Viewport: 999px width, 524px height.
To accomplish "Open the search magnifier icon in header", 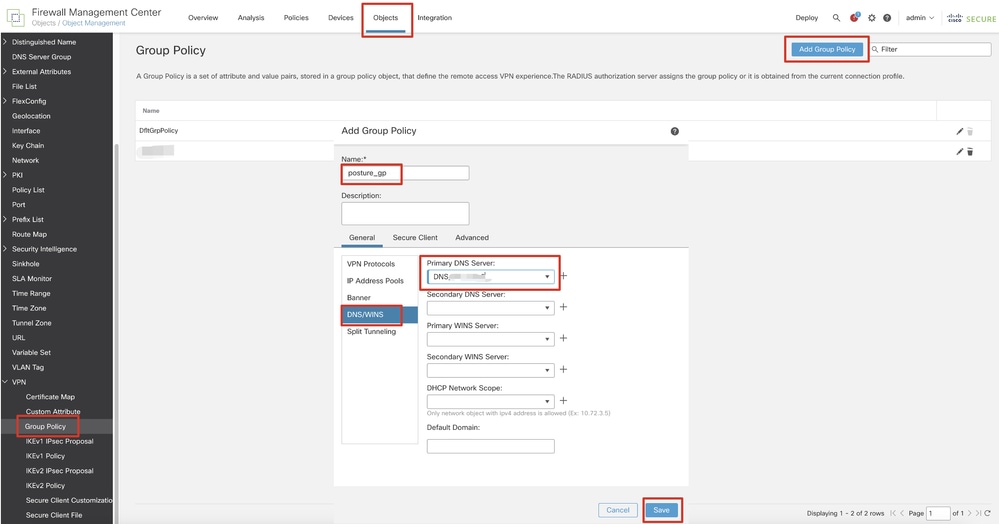I will [836, 18].
